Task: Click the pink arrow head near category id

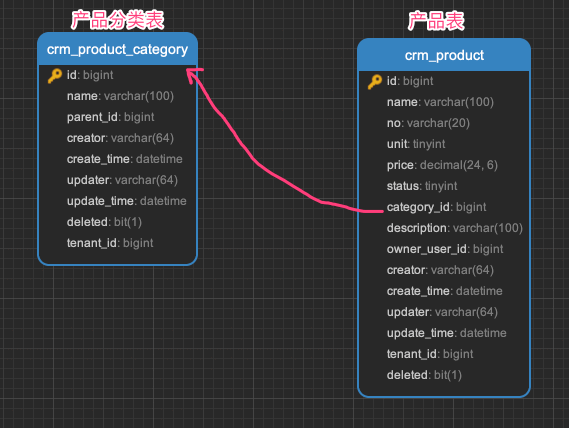Action: [x=193, y=74]
